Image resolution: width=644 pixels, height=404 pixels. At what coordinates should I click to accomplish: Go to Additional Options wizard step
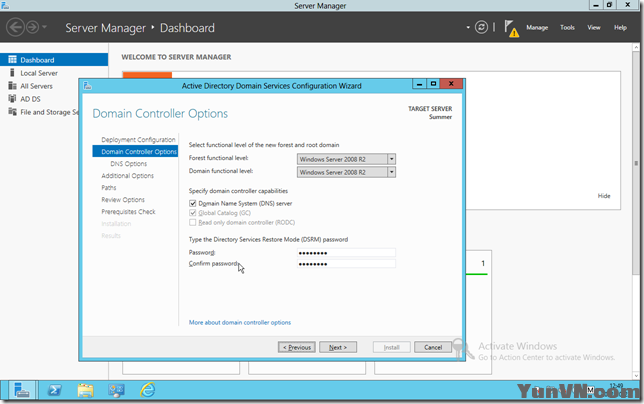(127, 175)
